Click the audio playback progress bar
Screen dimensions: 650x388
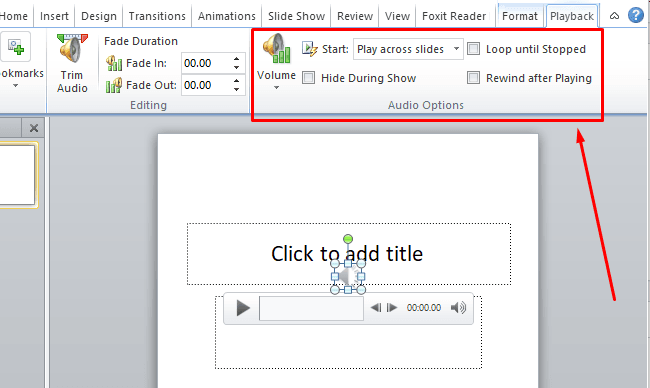tap(311, 308)
